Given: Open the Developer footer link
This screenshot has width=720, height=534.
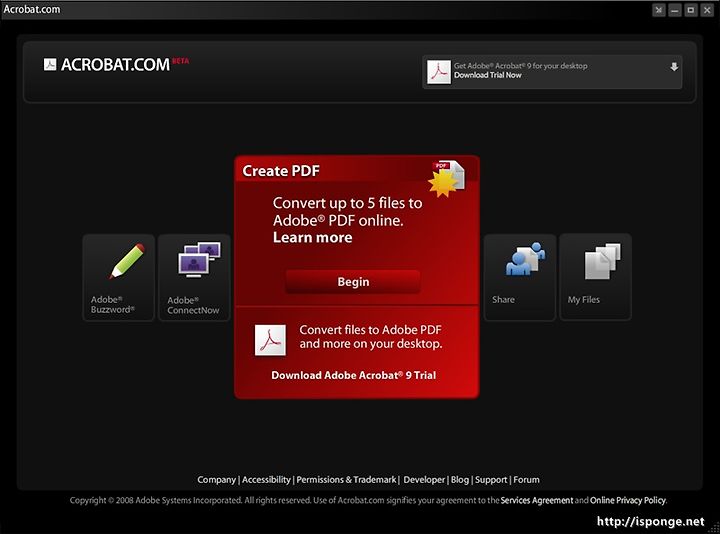Looking at the screenshot, I should 424,479.
